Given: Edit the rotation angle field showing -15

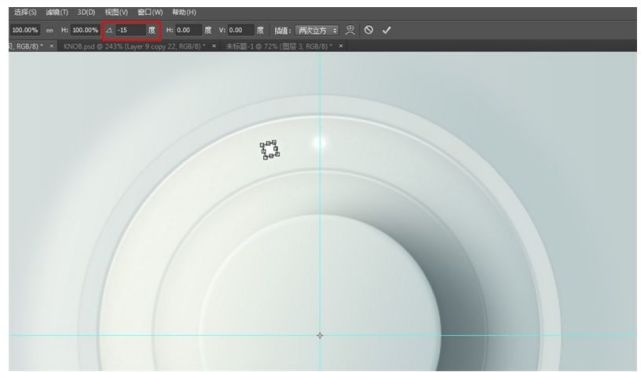Looking at the screenshot, I should pyautogui.click(x=130, y=30).
